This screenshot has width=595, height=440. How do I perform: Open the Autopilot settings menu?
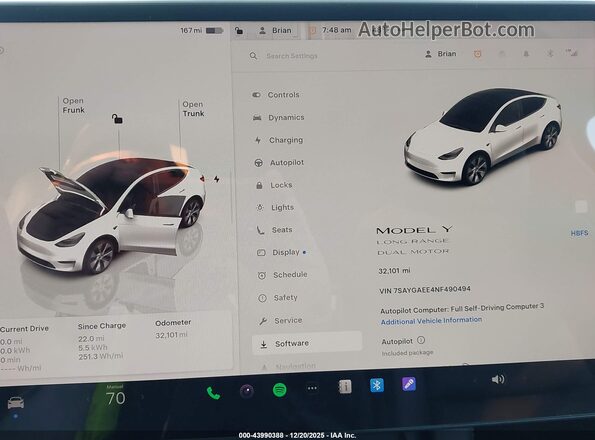point(279,163)
